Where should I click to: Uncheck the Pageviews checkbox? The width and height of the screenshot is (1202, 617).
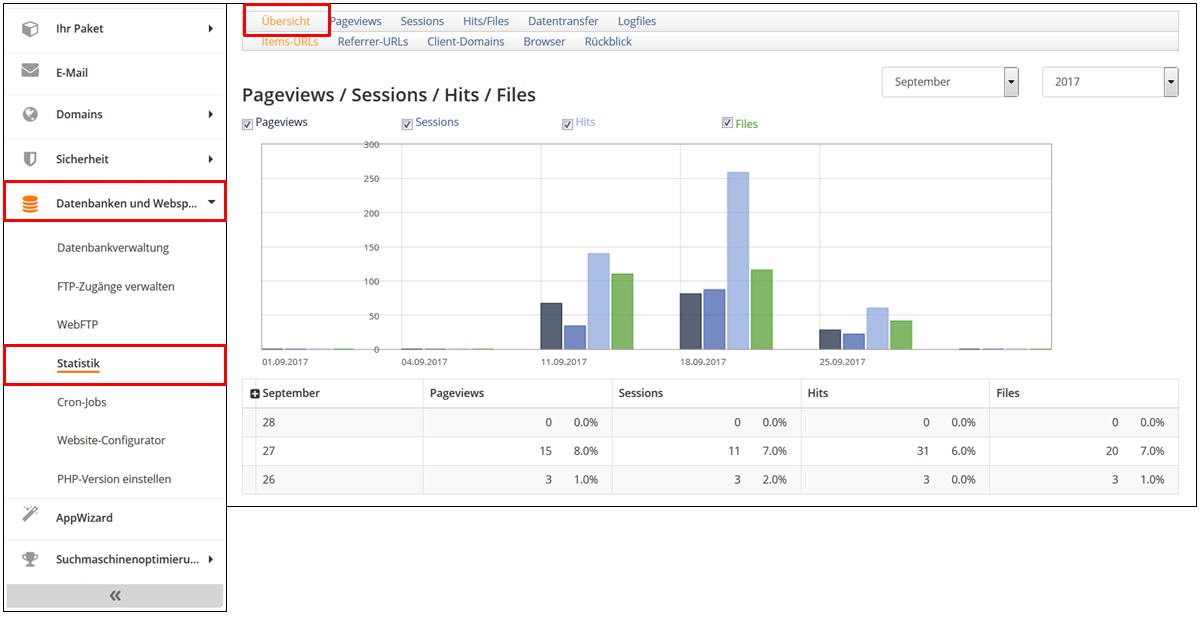tap(248, 124)
